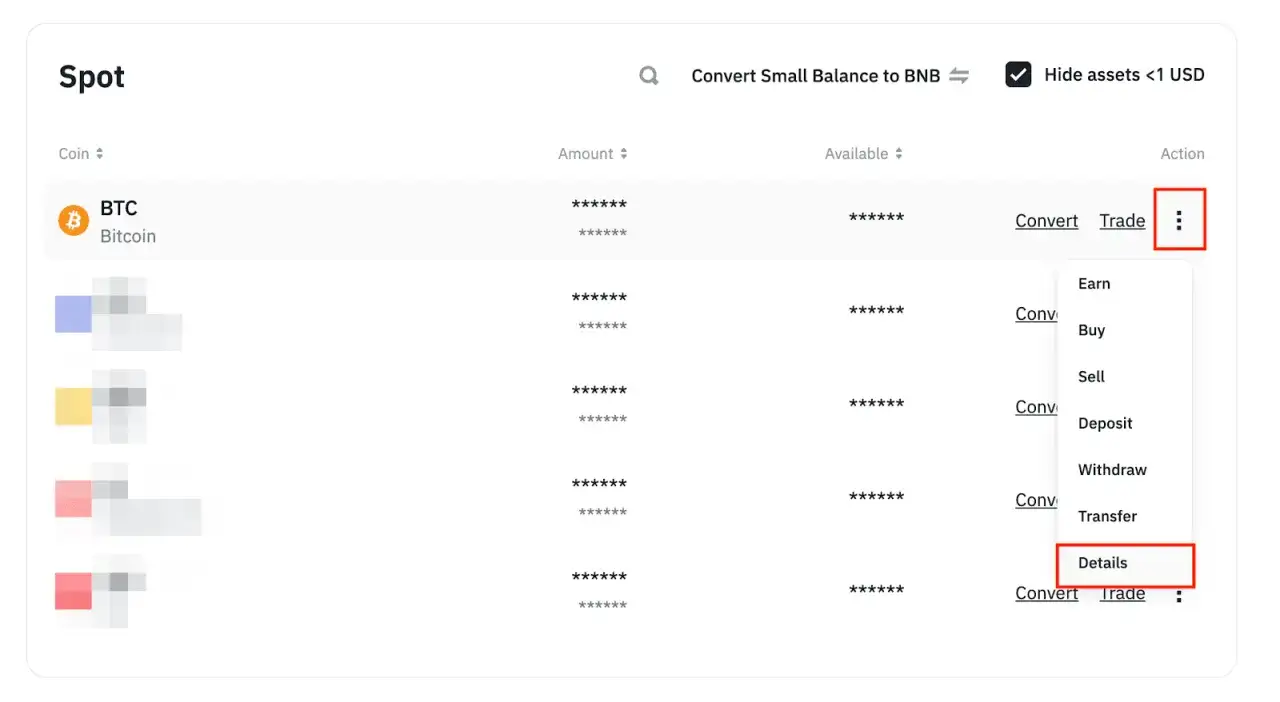Select Withdraw in the dropdown menu
1280x702 pixels.
coord(1112,470)
